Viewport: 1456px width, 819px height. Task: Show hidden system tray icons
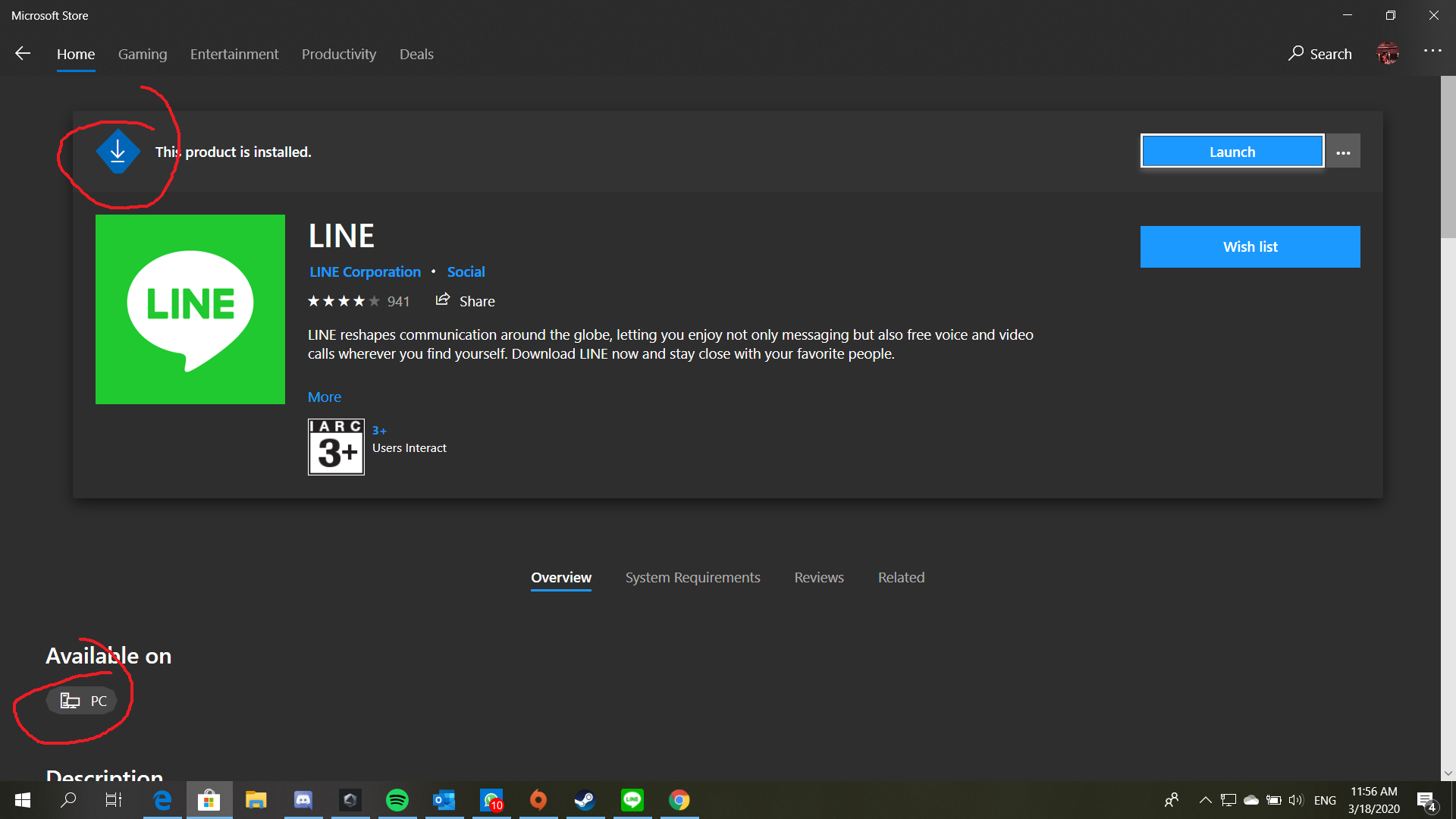[1205, 800]
